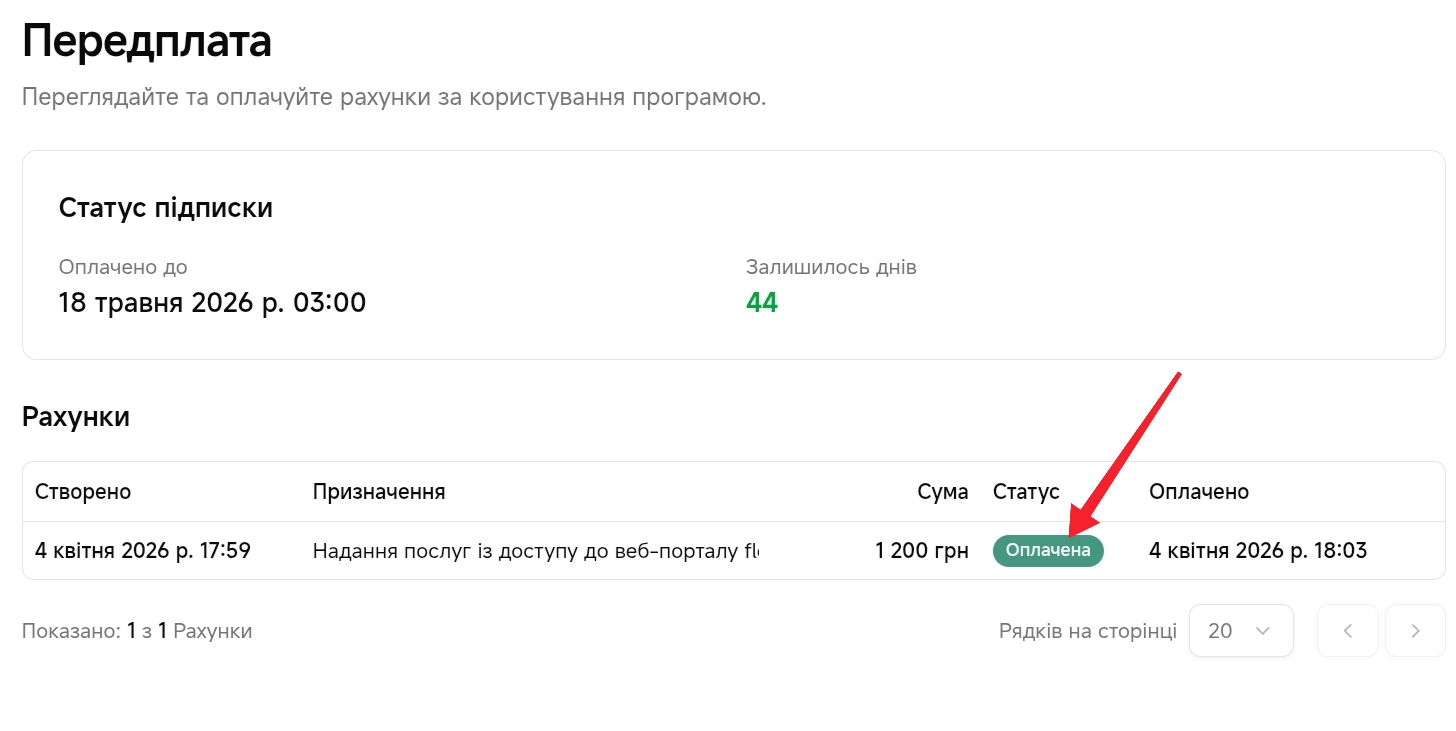Image resolution: width=1456 pixels, height=731 pixels.
Task: Click the Передплата page title
Action: coord(146,42)
